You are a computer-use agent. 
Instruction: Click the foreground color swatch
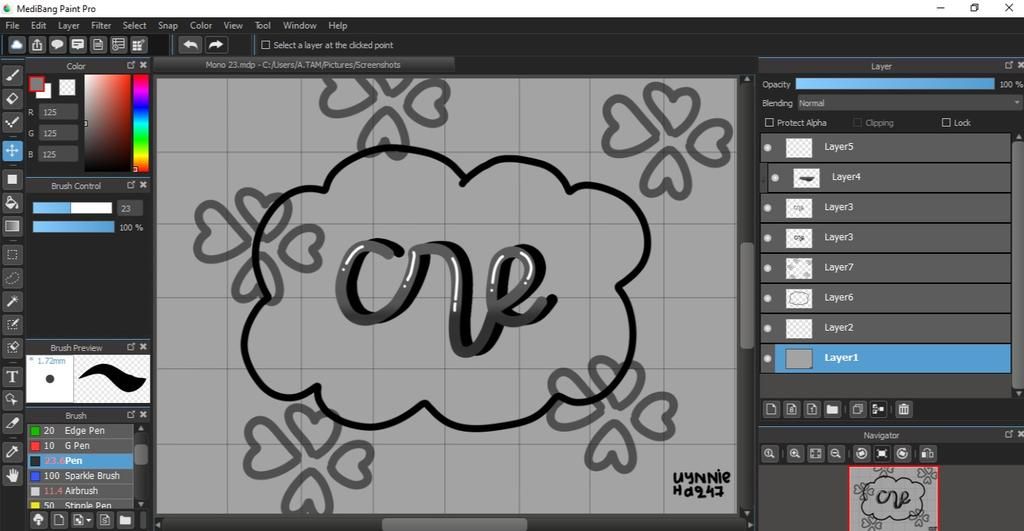coord(37,84)
